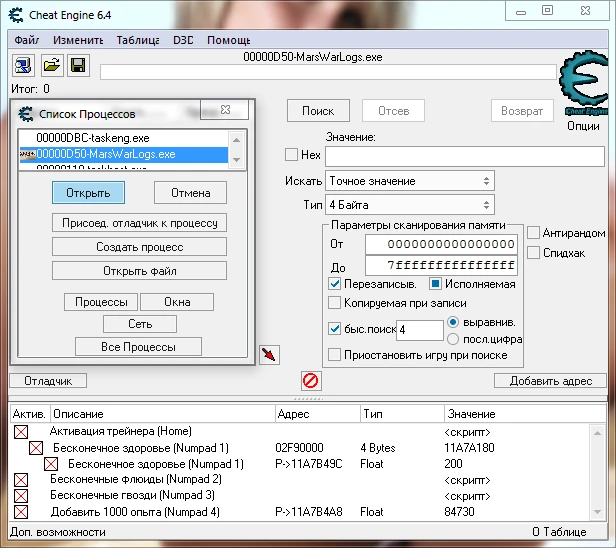Enable Приостановить игру при поиске
Viewport: 616px width, 548px height.
(x=334, y=355)
